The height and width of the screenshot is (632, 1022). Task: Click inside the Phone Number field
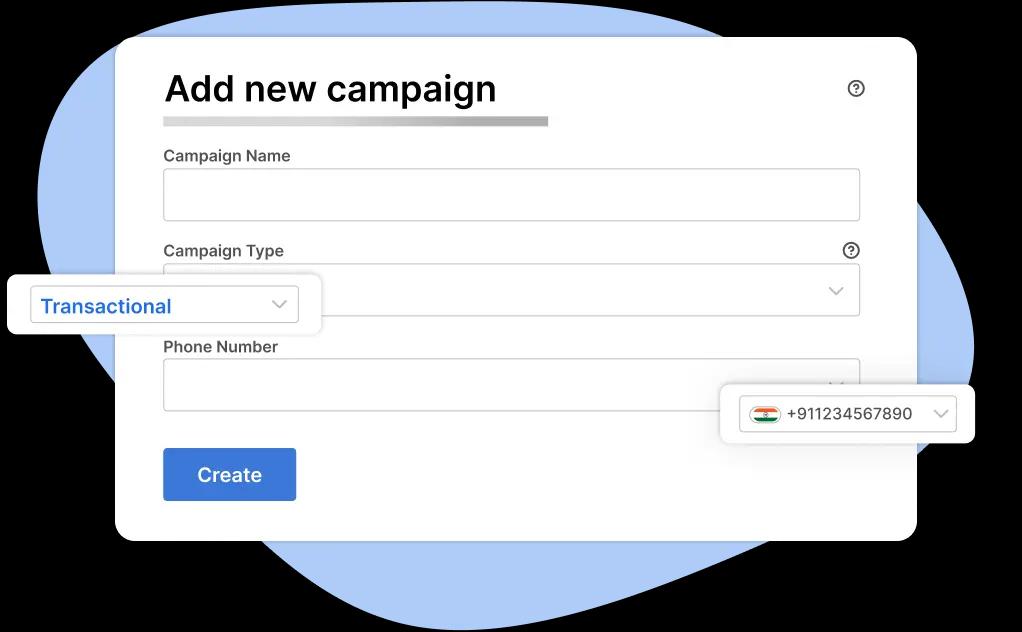pos(441,384)
